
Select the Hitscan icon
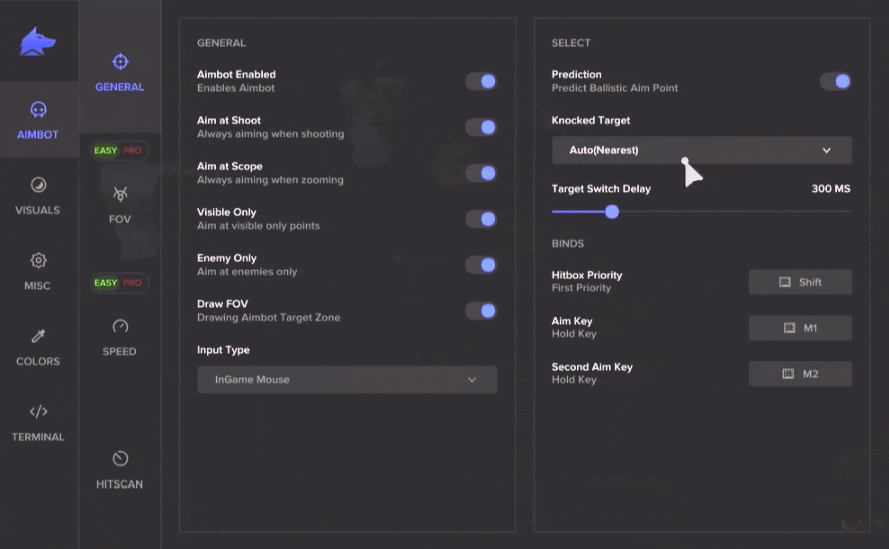click(x=120, y=458)
